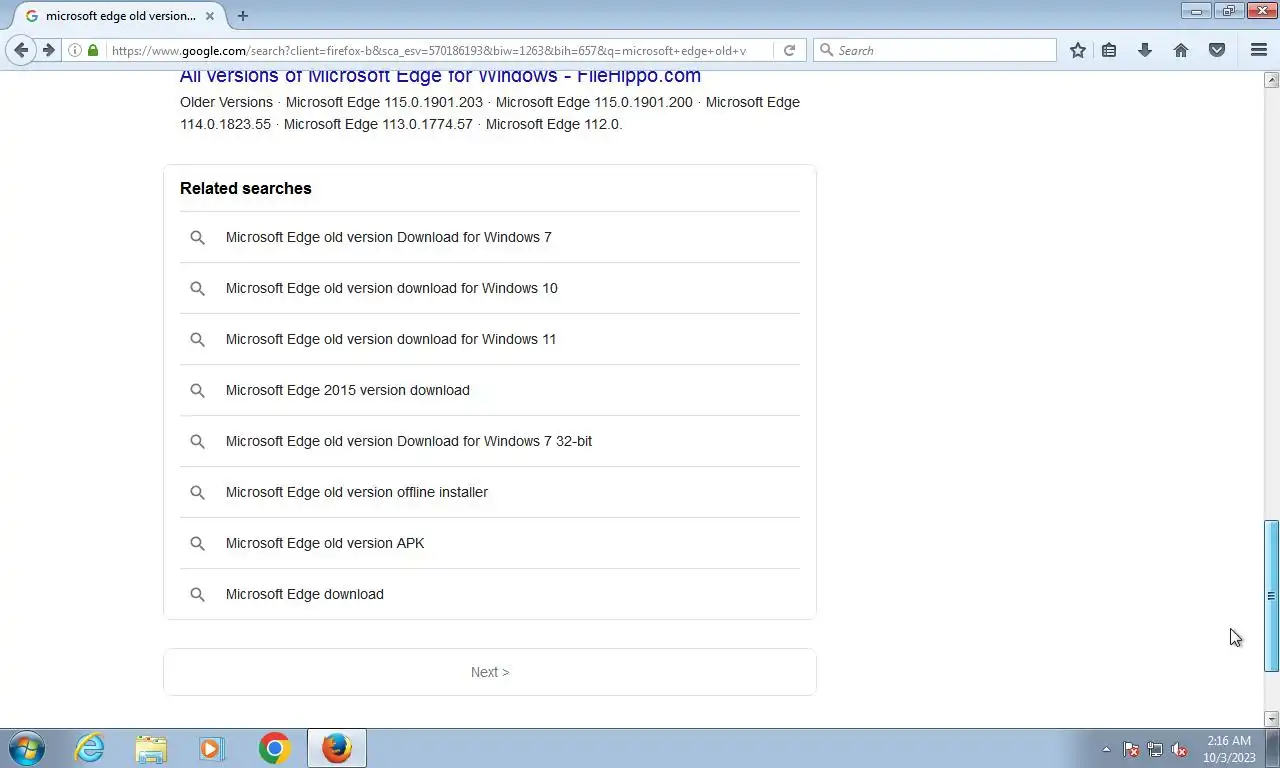The width and height of the screenshot is (1280, 768).
Task: Open site information icon in address bar
Action: pos(75,50)
